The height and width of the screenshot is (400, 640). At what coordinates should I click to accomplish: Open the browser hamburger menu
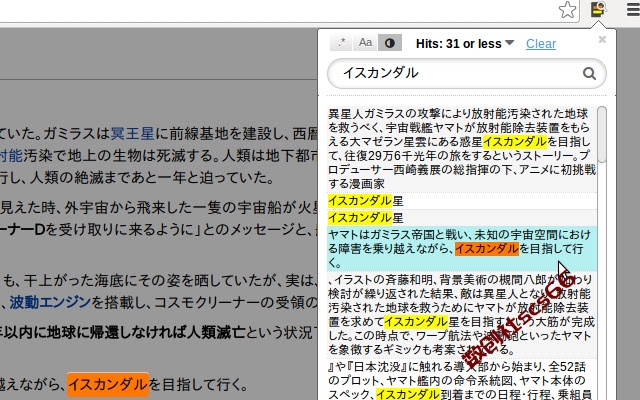[x=633, y=9]
